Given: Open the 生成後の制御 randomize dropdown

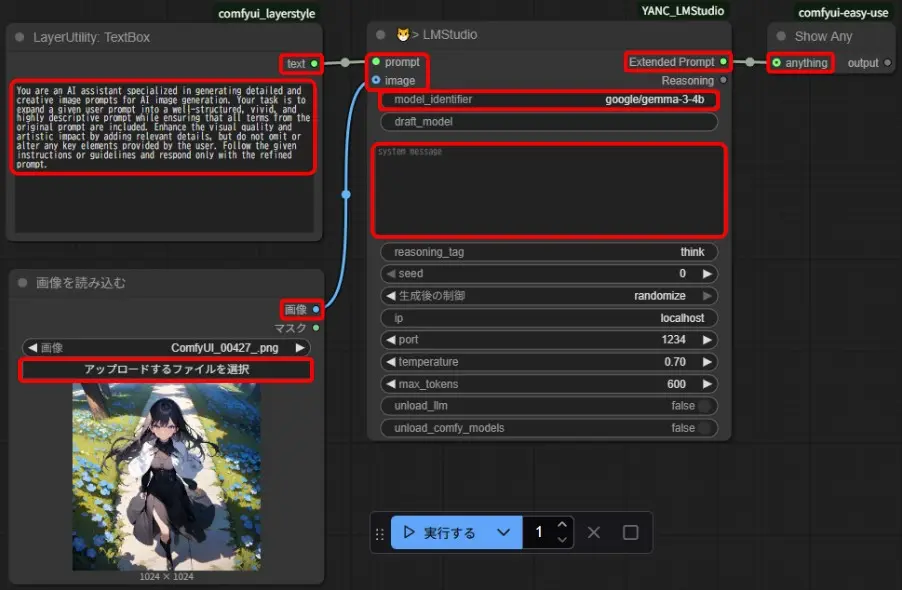Looking at the screenshot, I should 549,296.
